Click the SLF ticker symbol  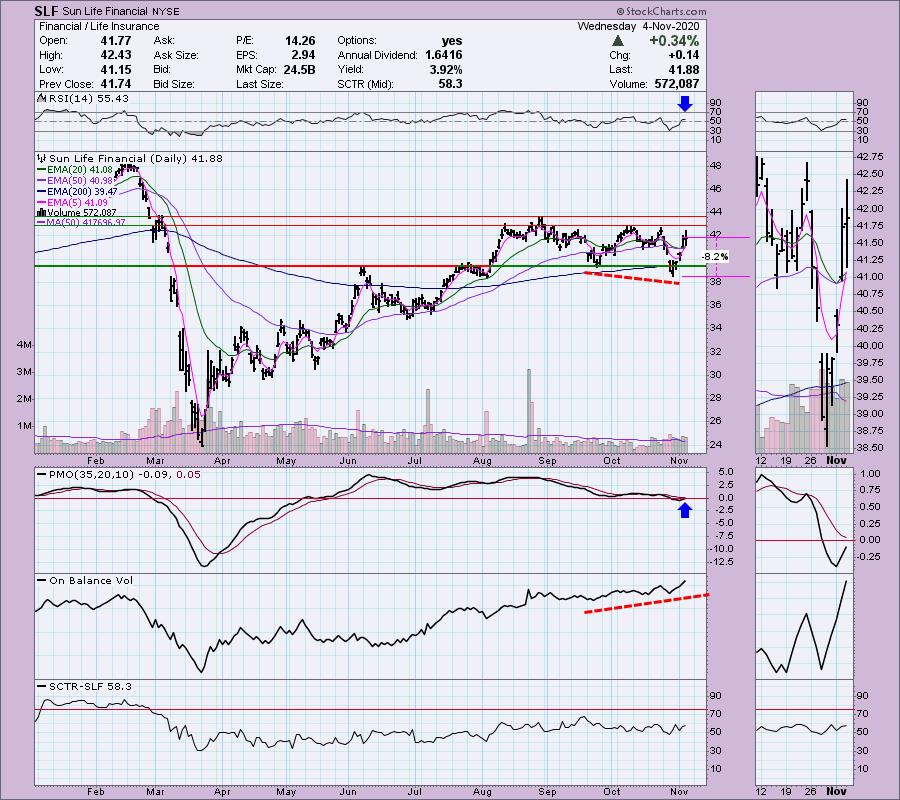46,11
